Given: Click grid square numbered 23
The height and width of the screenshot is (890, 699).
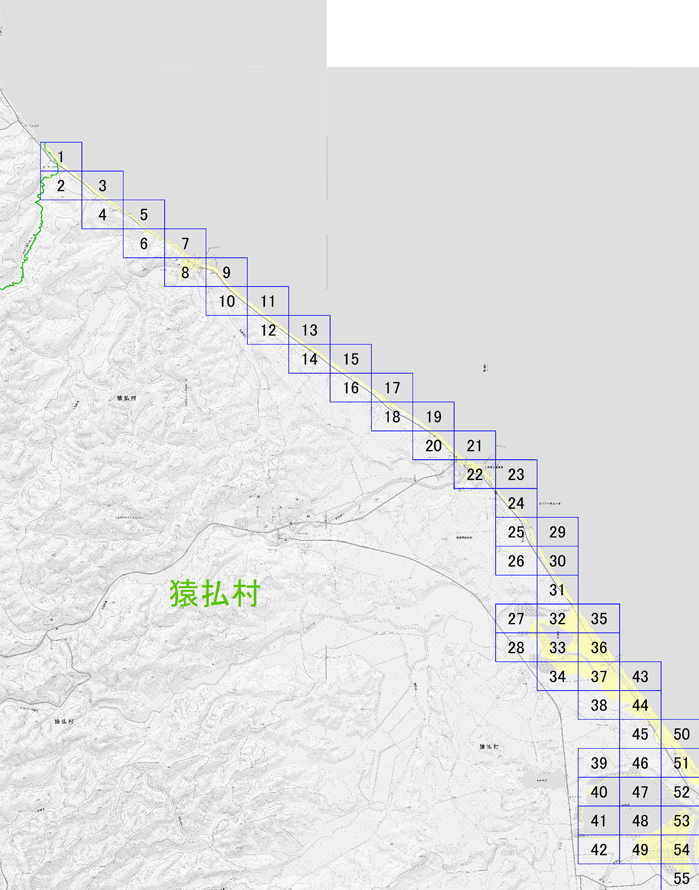Looking at the screenshot, I should click(x=516, y=474).
